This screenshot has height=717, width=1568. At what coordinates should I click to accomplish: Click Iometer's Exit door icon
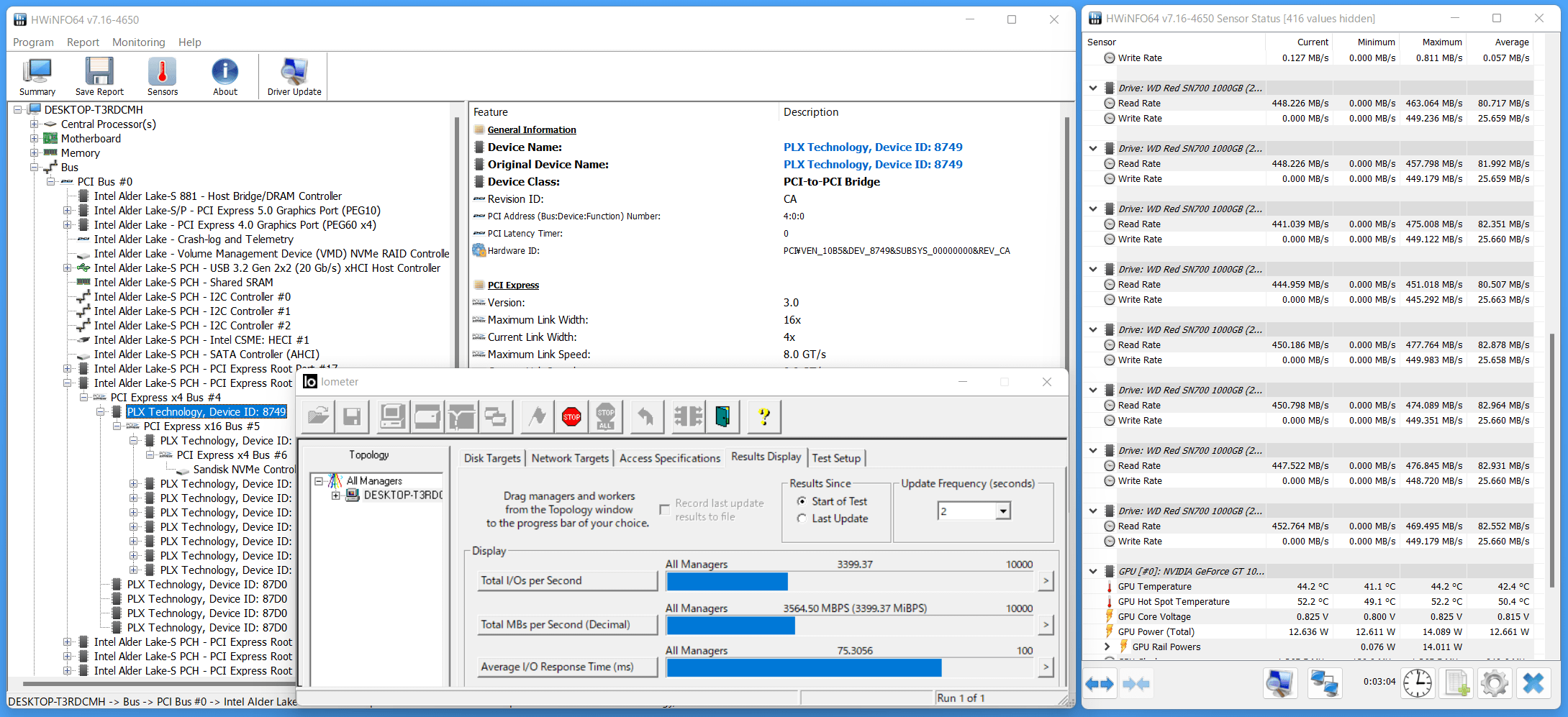pos(722,416)
